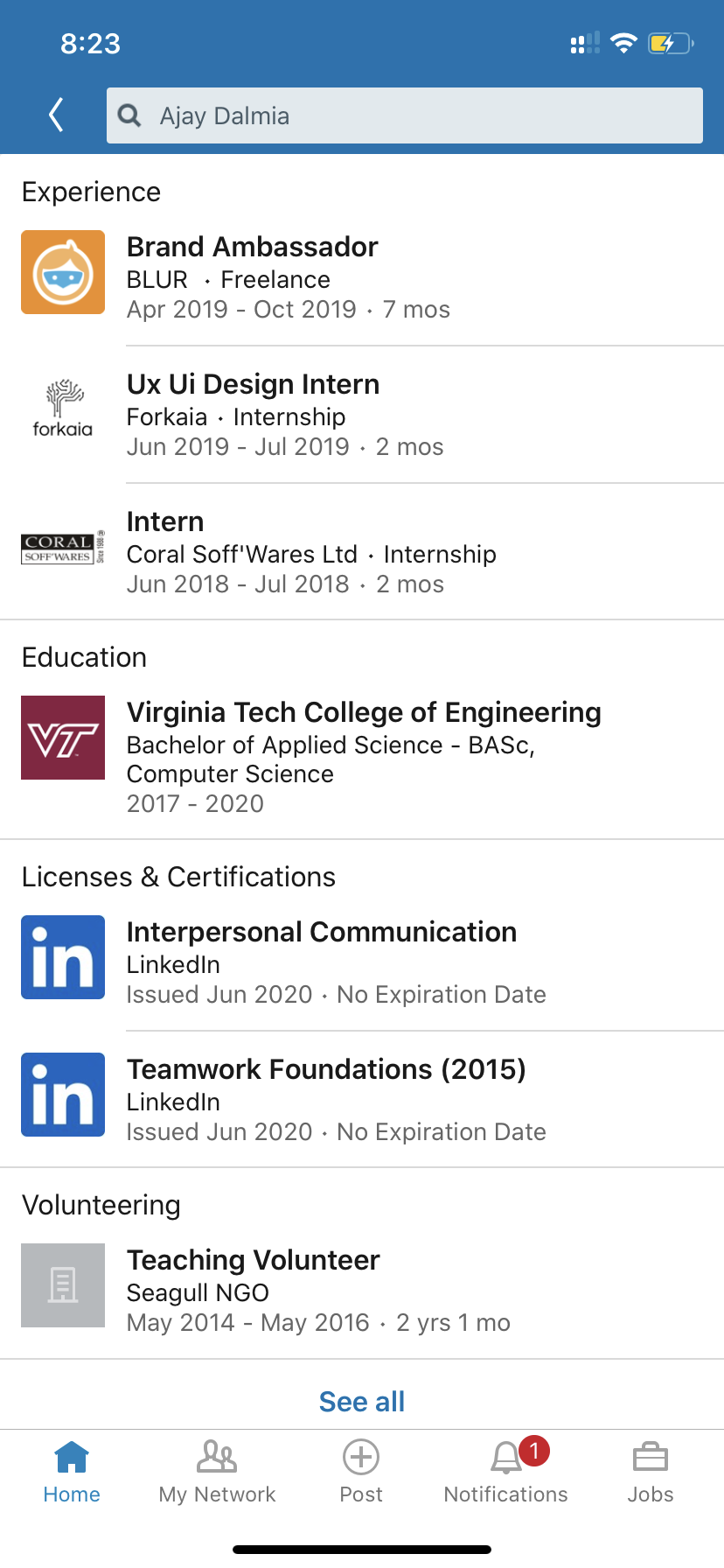The height and width of the screenshot is (1568, 724).
Task: Open the Seagull NGO placeholder icon
Action: [63, 1285]
